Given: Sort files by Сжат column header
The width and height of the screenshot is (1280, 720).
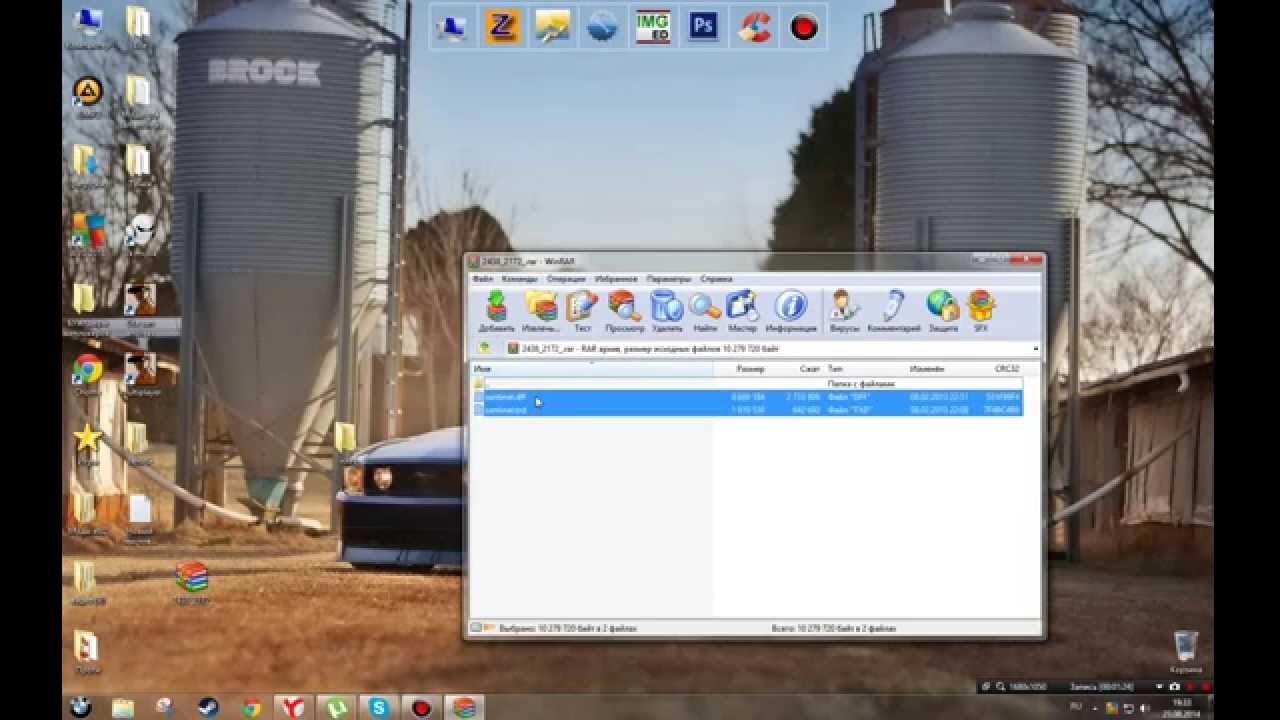Looking at the screenshot, I should [795, 369].
